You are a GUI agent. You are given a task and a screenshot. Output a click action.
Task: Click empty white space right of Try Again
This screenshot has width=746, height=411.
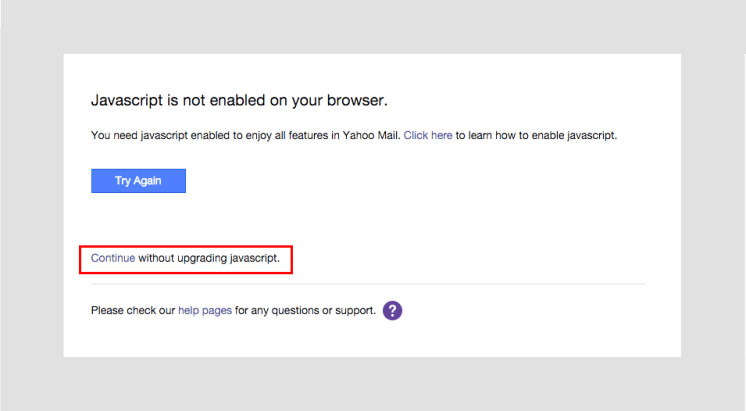pyautogui.click(x=400, y=181)
